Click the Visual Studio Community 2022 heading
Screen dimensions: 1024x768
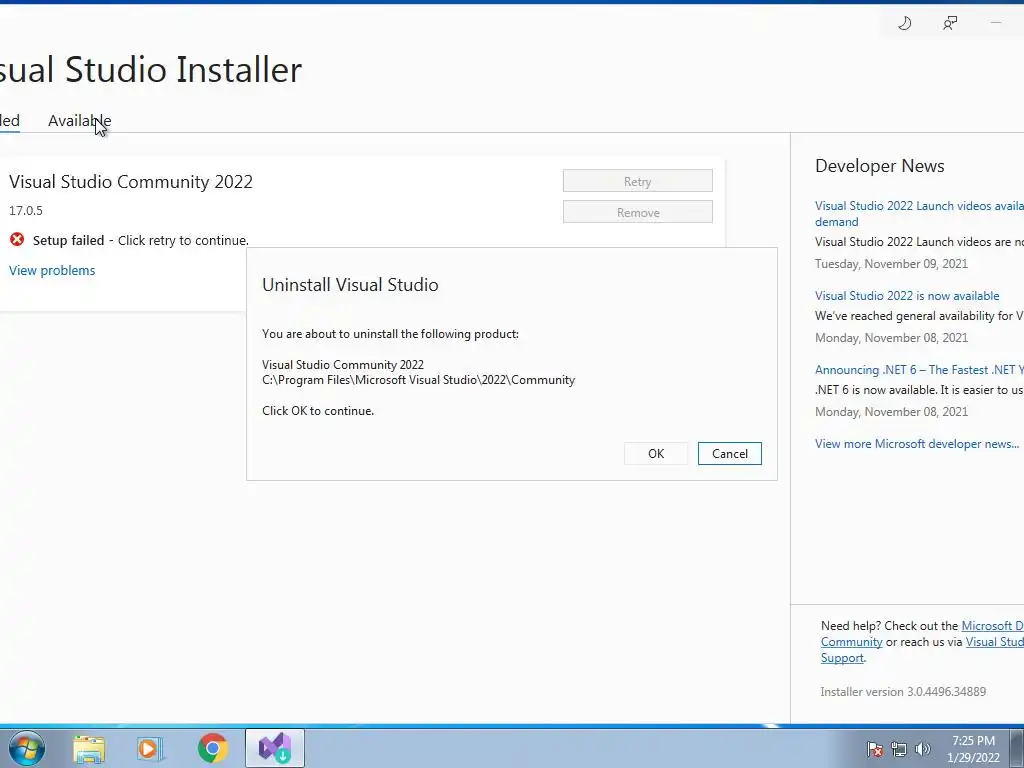coord(131,182)
